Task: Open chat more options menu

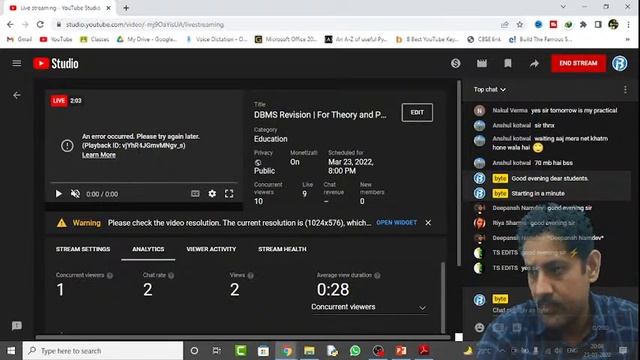Action: [625, 89]
